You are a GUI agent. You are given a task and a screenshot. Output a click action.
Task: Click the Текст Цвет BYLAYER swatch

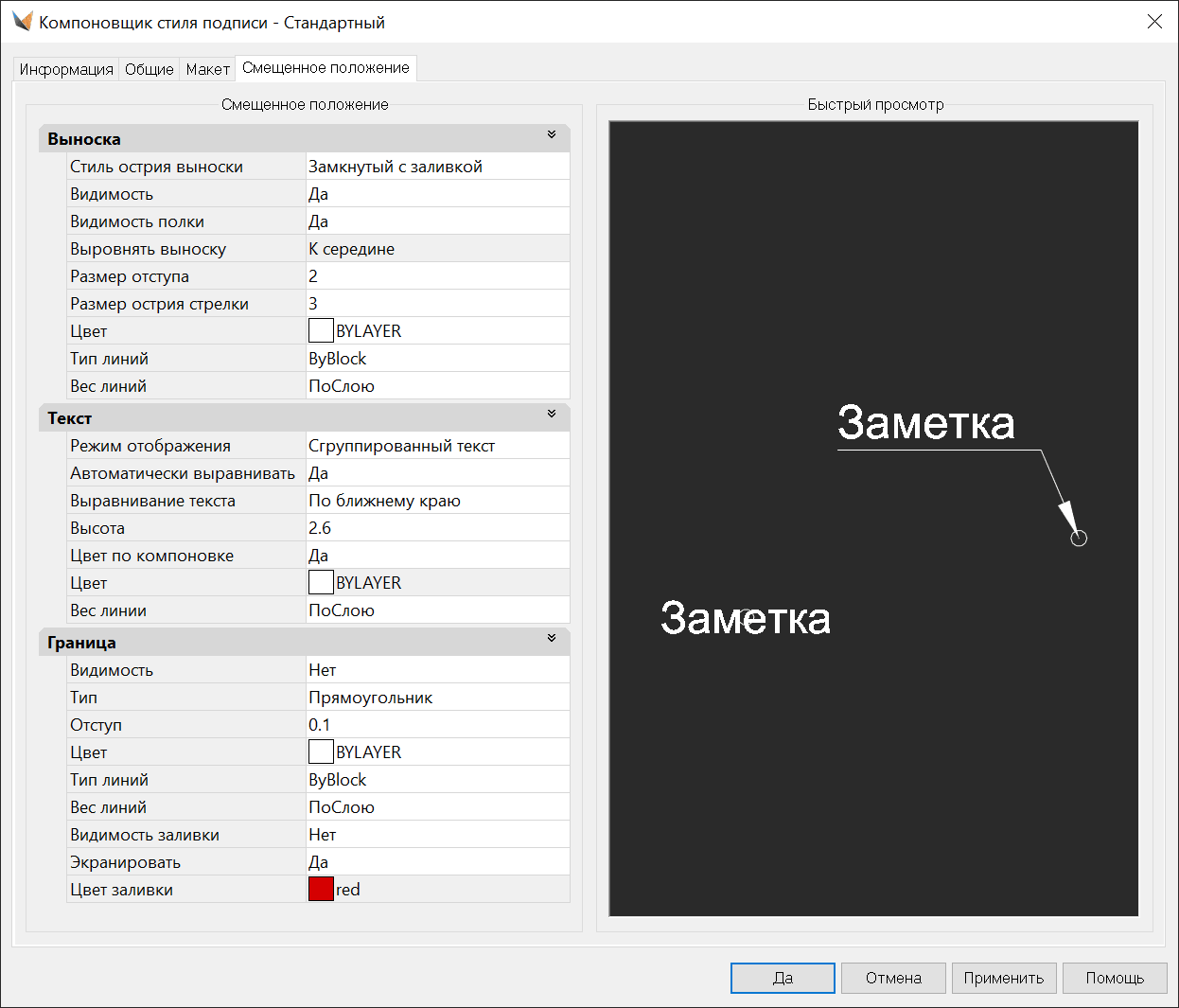click(x=321, y=583)
